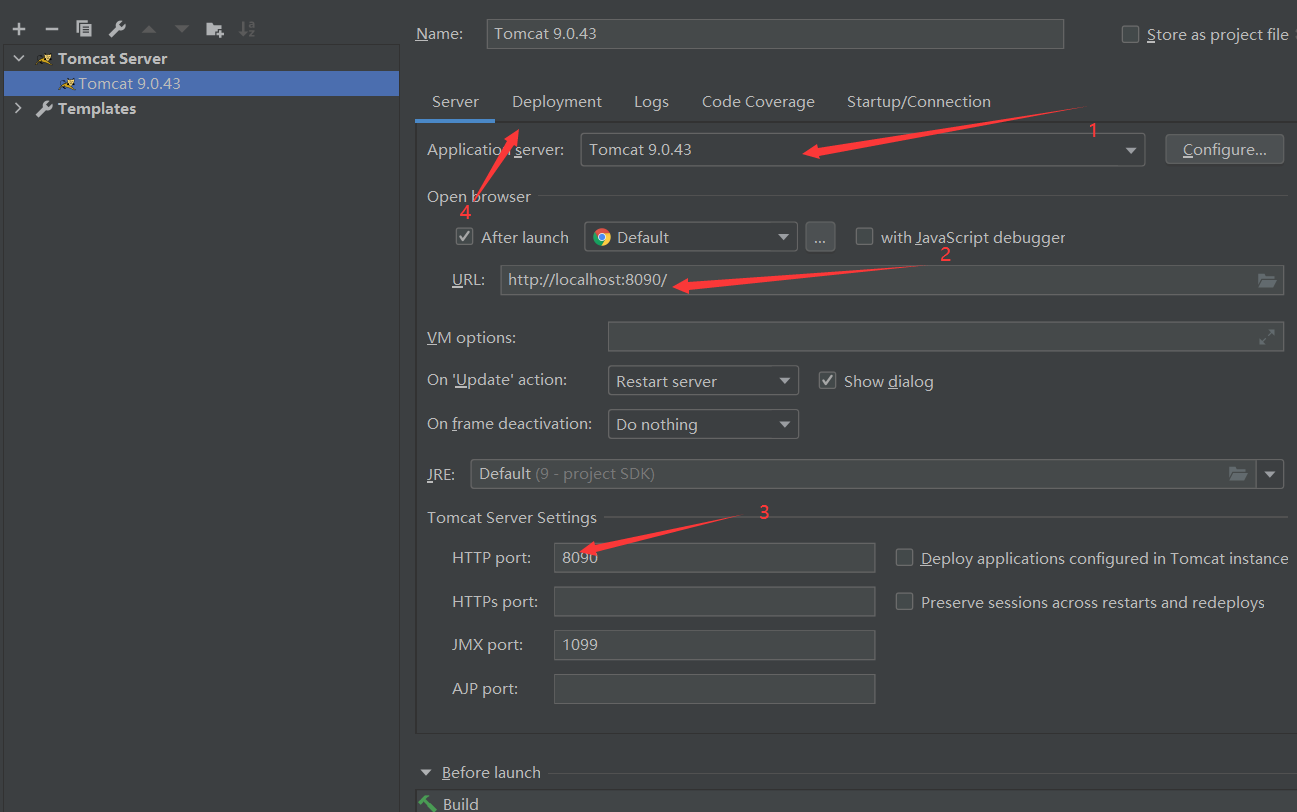Add new configuration with plus icon
This screenshot has width=1297, height=812.
19,29
